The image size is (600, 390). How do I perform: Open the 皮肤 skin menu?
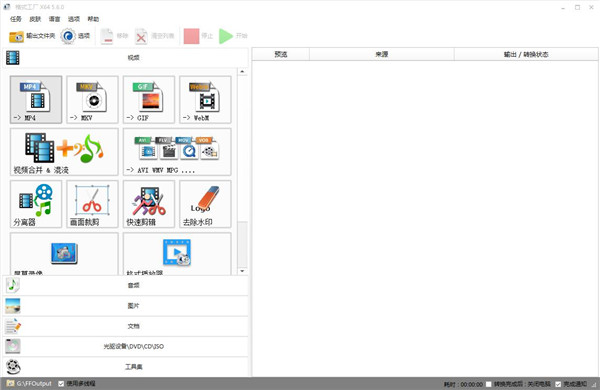[35, 19]
